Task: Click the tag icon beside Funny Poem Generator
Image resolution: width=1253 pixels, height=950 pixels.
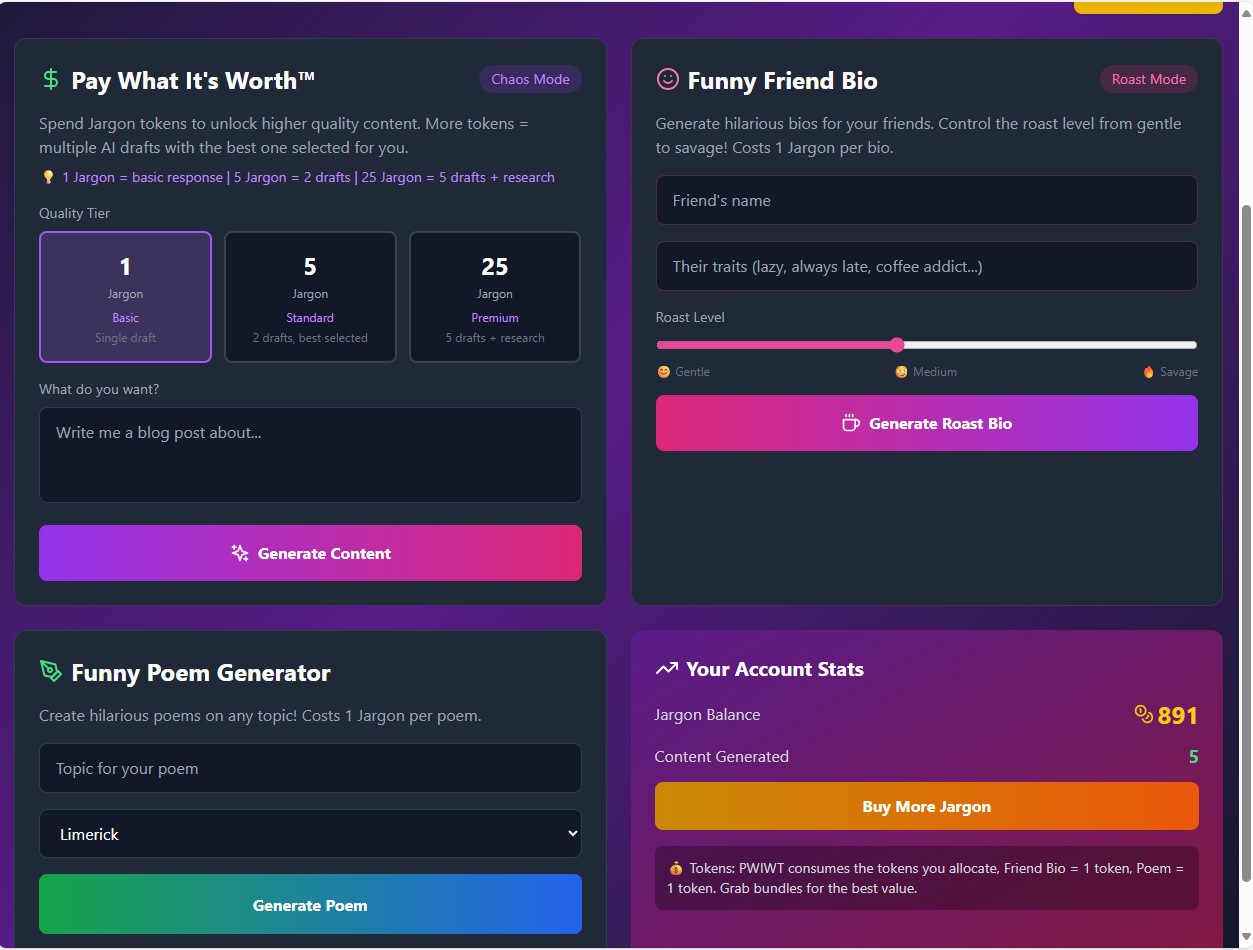Action: [x=51, y=671]
